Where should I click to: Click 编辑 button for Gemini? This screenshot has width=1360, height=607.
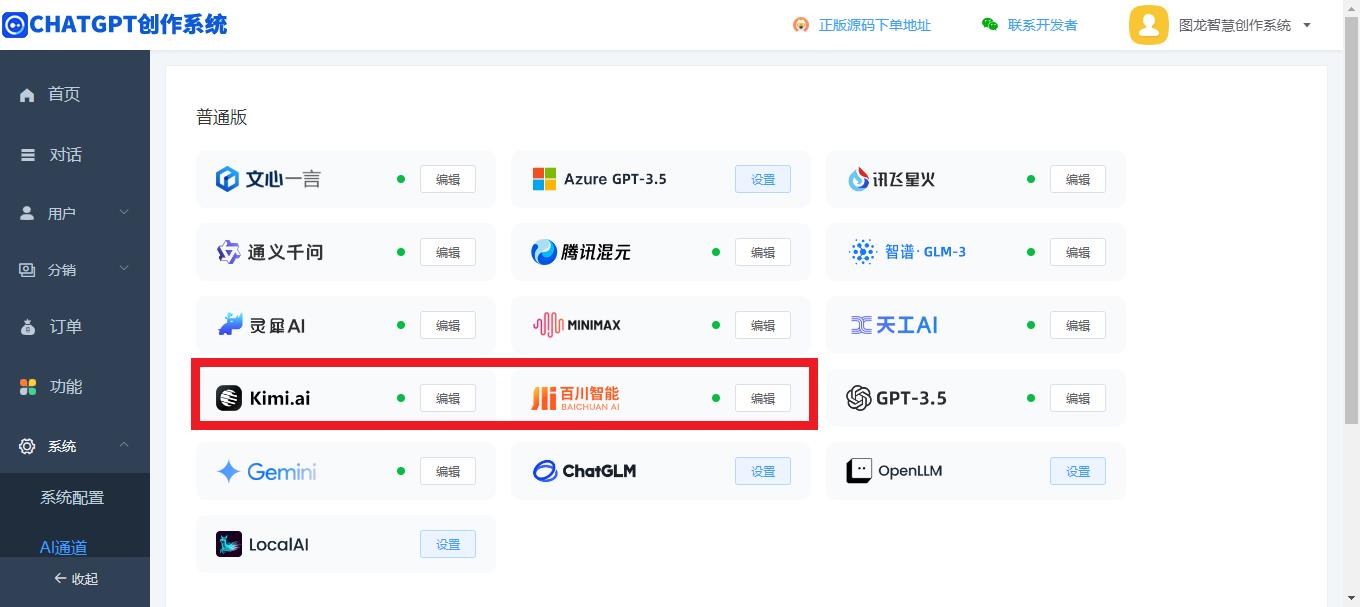click(448, 471)
